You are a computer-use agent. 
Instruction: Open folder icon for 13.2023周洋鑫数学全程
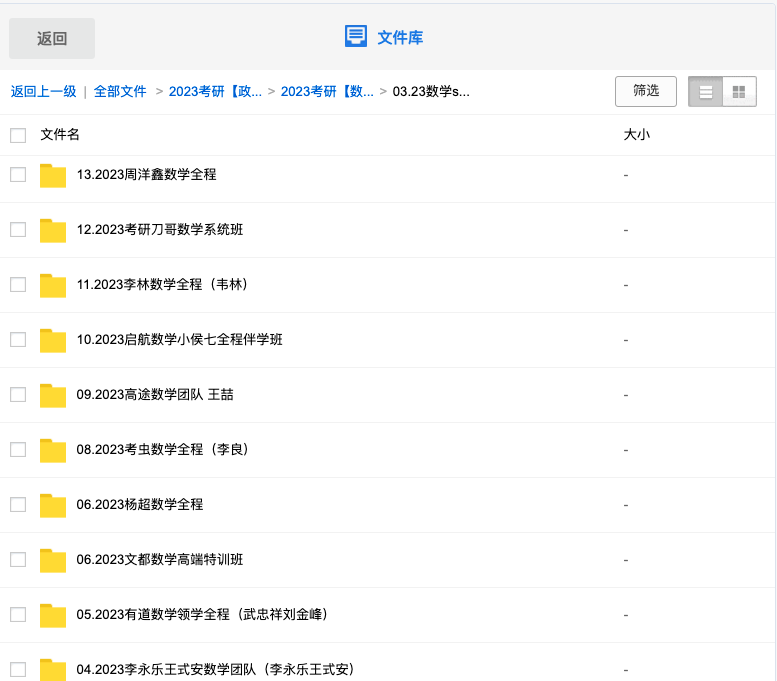53,175
